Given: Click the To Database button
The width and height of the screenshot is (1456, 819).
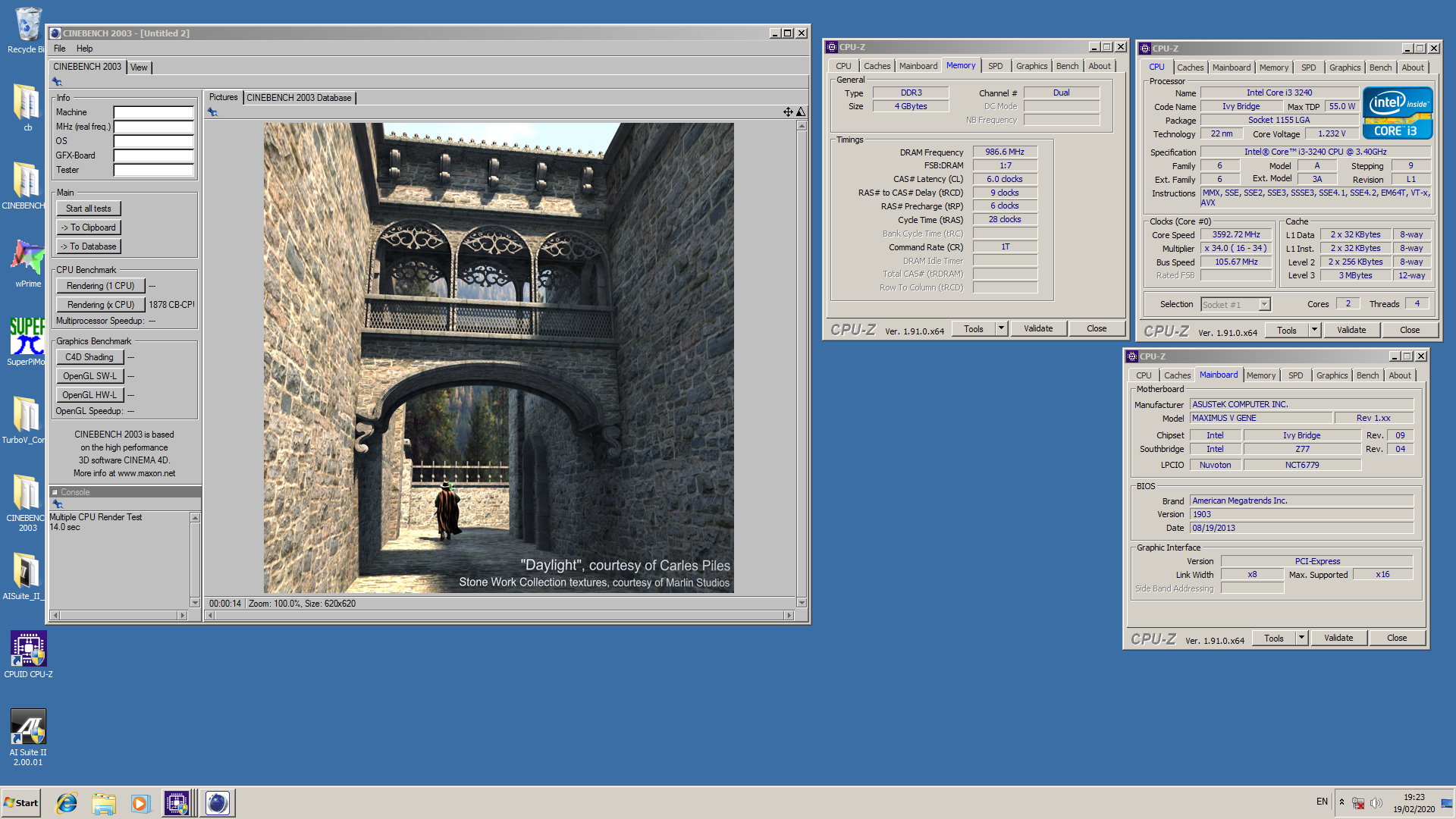Looking at the screenshot, I should [x=89, y=246].
